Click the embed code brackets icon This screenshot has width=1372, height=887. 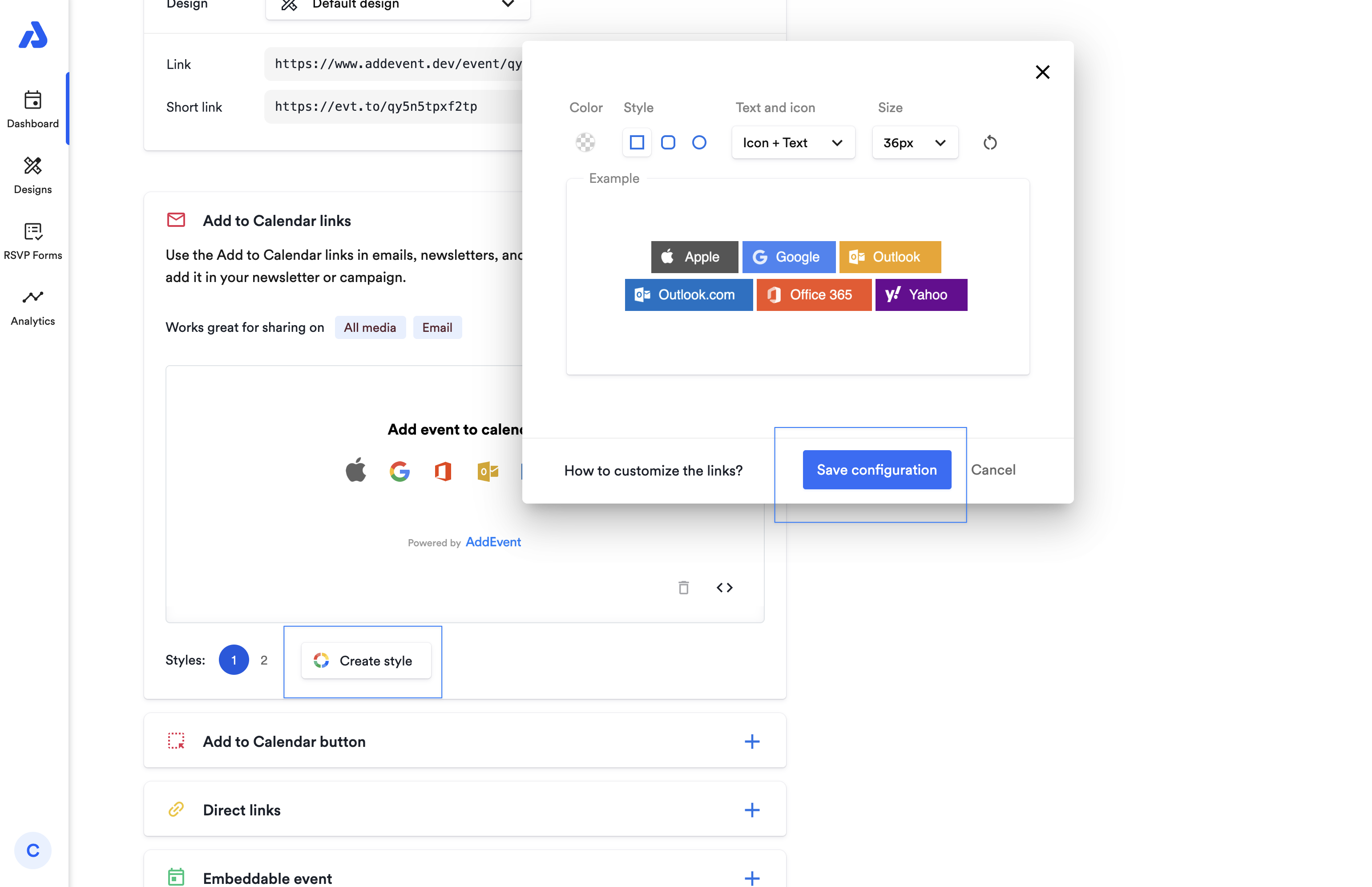pyautogui.click(x=724, y=588)
